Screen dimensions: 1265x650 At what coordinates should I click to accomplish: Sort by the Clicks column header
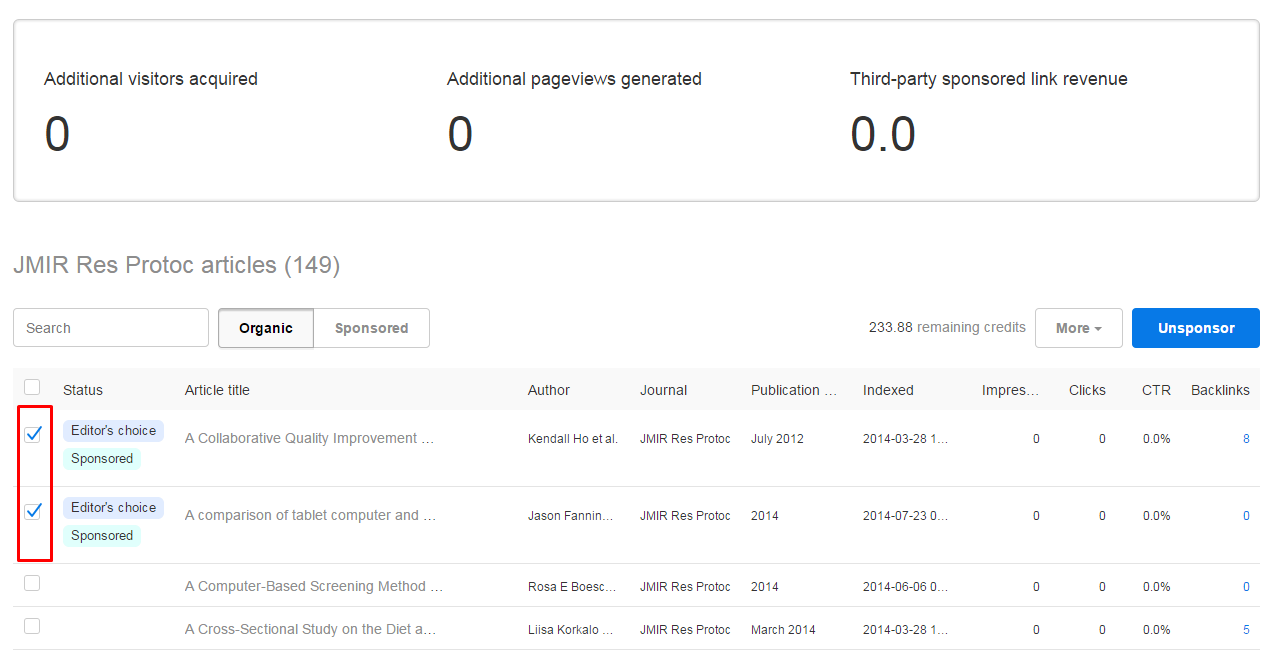1087,390
